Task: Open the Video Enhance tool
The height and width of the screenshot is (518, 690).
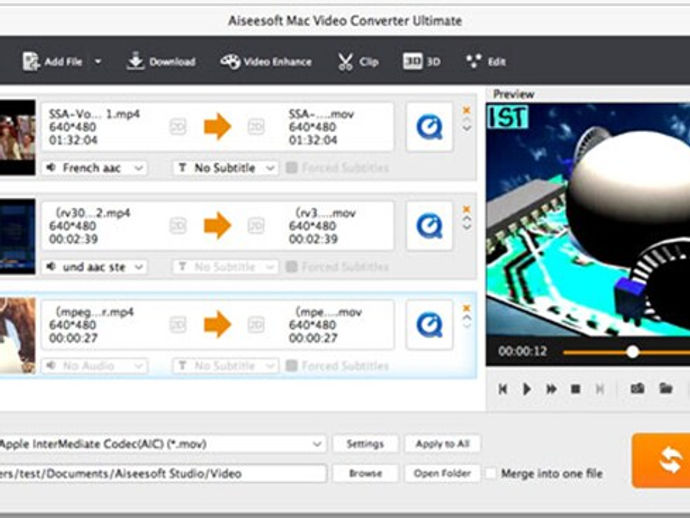Action: click(x=266, y=62)
